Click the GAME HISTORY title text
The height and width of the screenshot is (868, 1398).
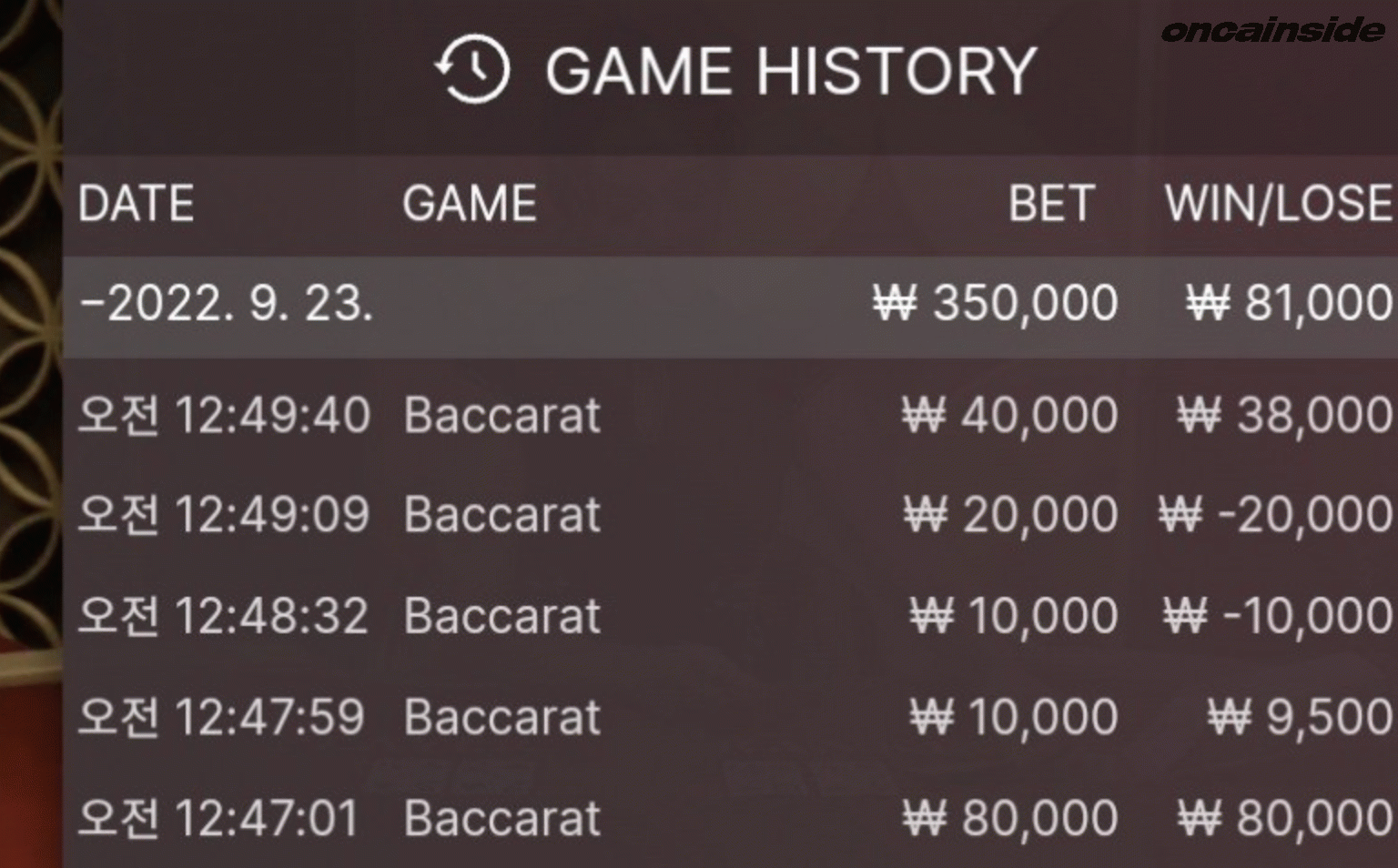[790, 70]
